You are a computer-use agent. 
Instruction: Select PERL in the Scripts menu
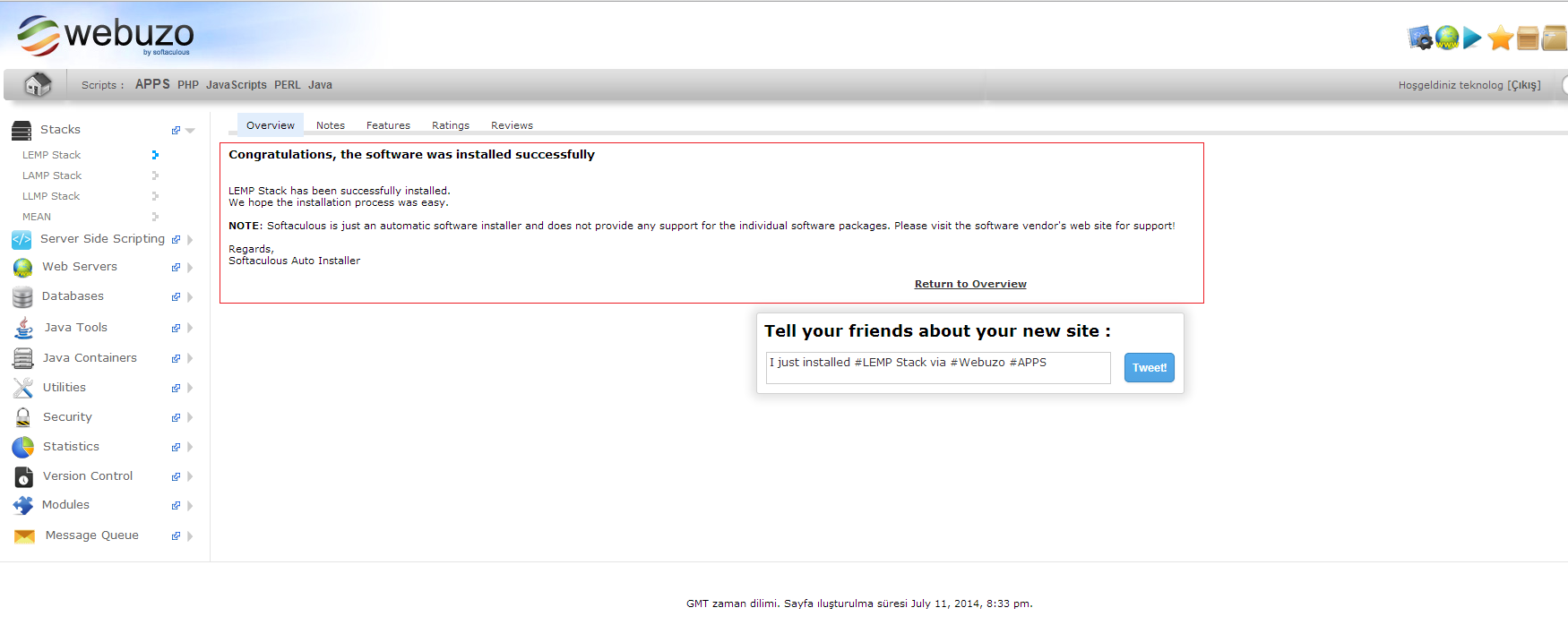288,85
